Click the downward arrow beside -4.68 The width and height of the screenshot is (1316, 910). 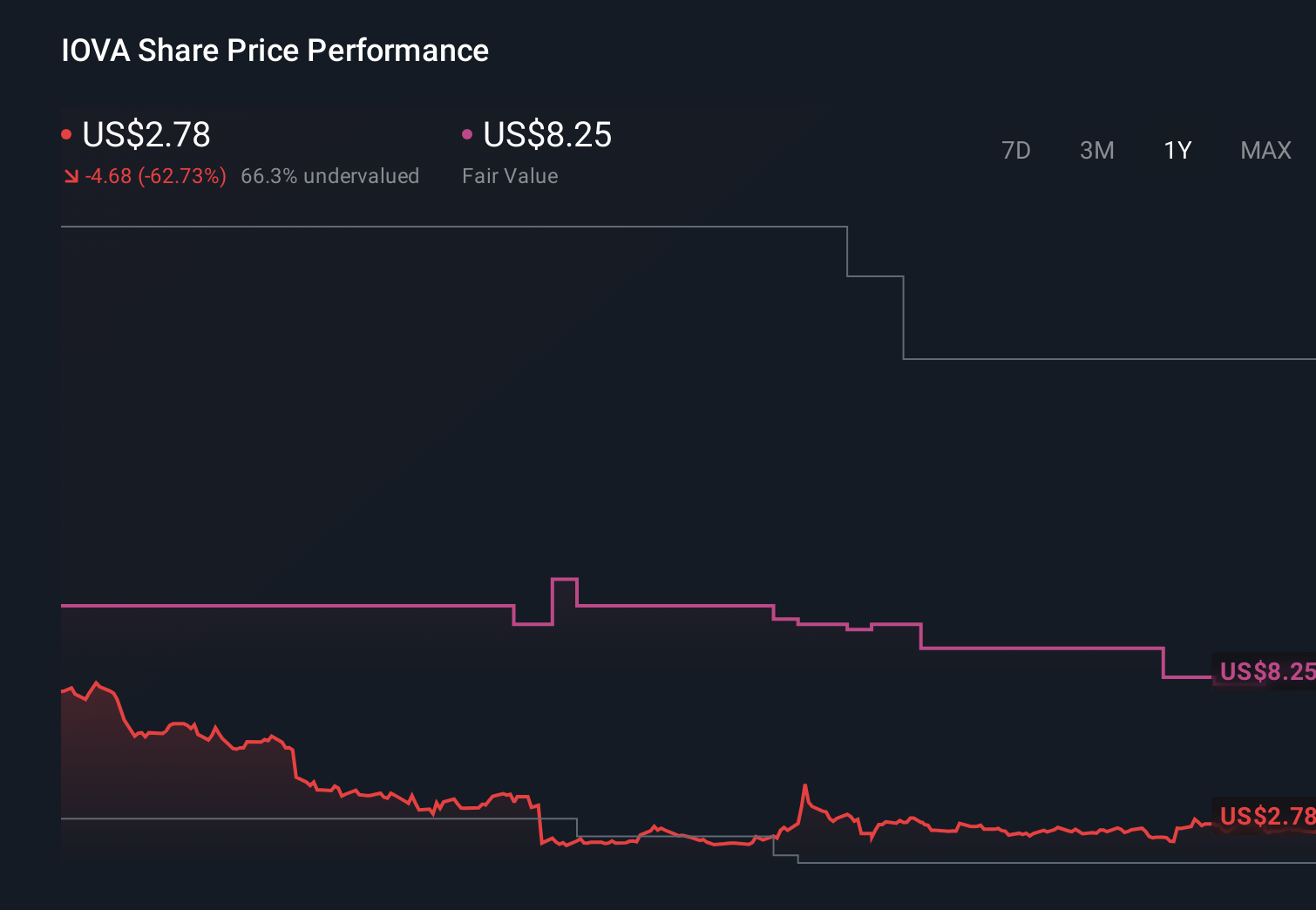[x=71, y=175]
